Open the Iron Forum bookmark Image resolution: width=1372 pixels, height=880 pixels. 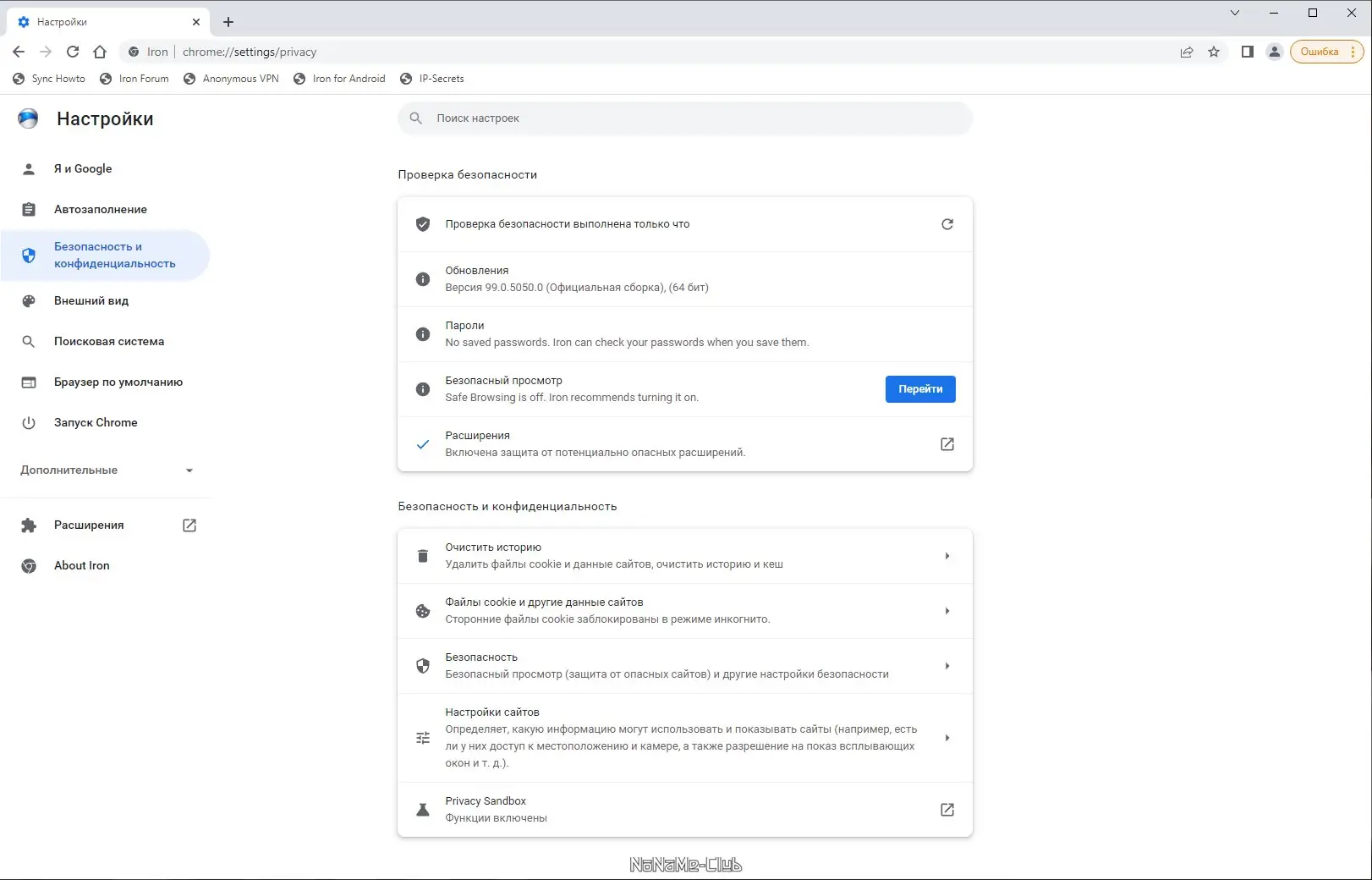[134, 79]
